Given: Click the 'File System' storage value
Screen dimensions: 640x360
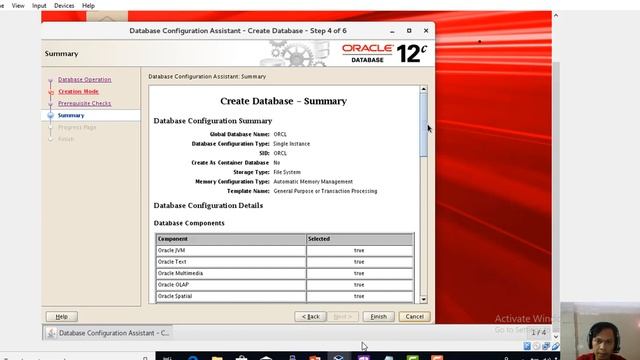Looking at the screenshot, I should click(287, 172).
